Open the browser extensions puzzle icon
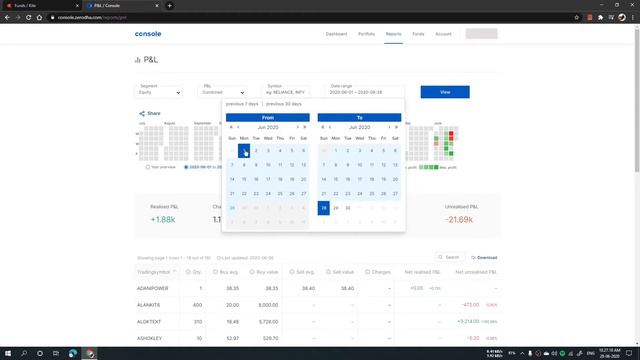This screenshot has width=640, height=360. pos(600,18)
